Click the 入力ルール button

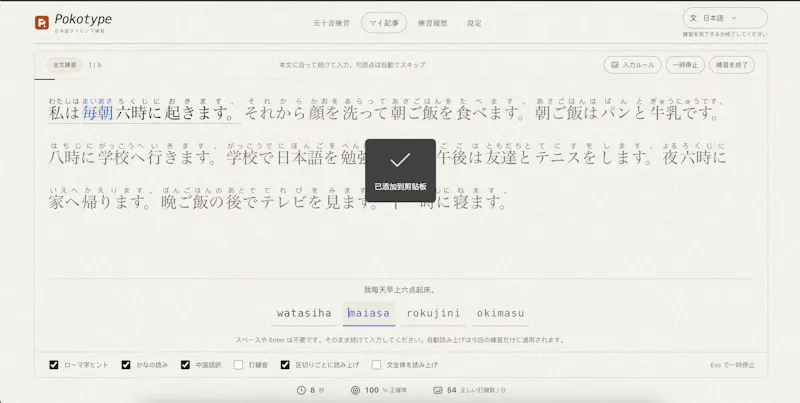633,65
